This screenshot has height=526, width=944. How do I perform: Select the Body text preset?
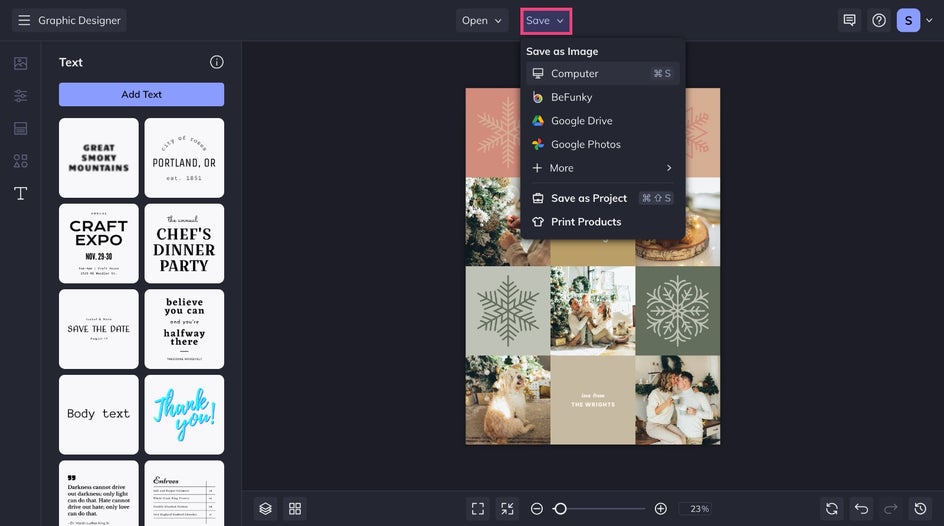[99, 415]
